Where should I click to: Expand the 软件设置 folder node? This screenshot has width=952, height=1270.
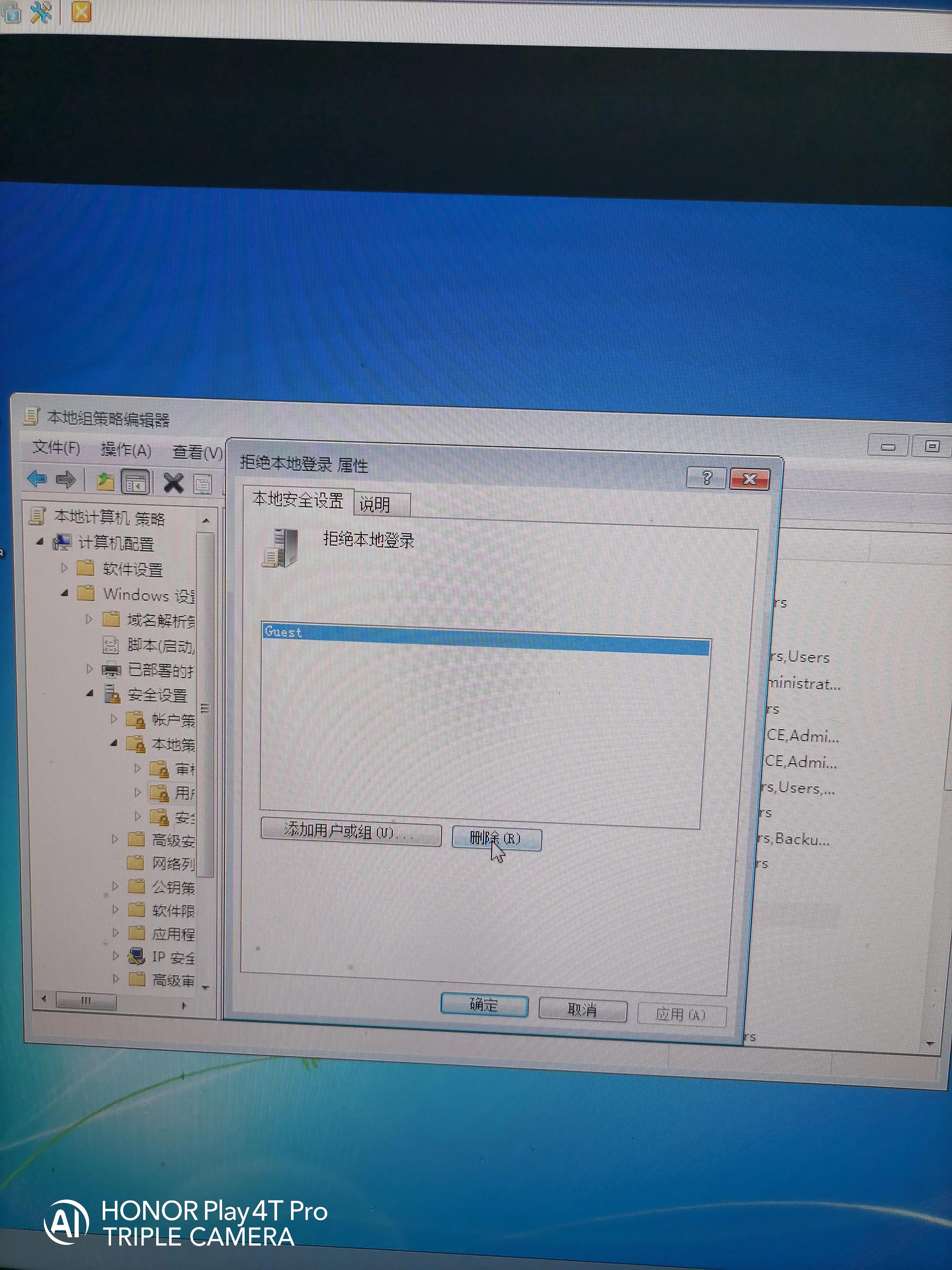(64, 567)
